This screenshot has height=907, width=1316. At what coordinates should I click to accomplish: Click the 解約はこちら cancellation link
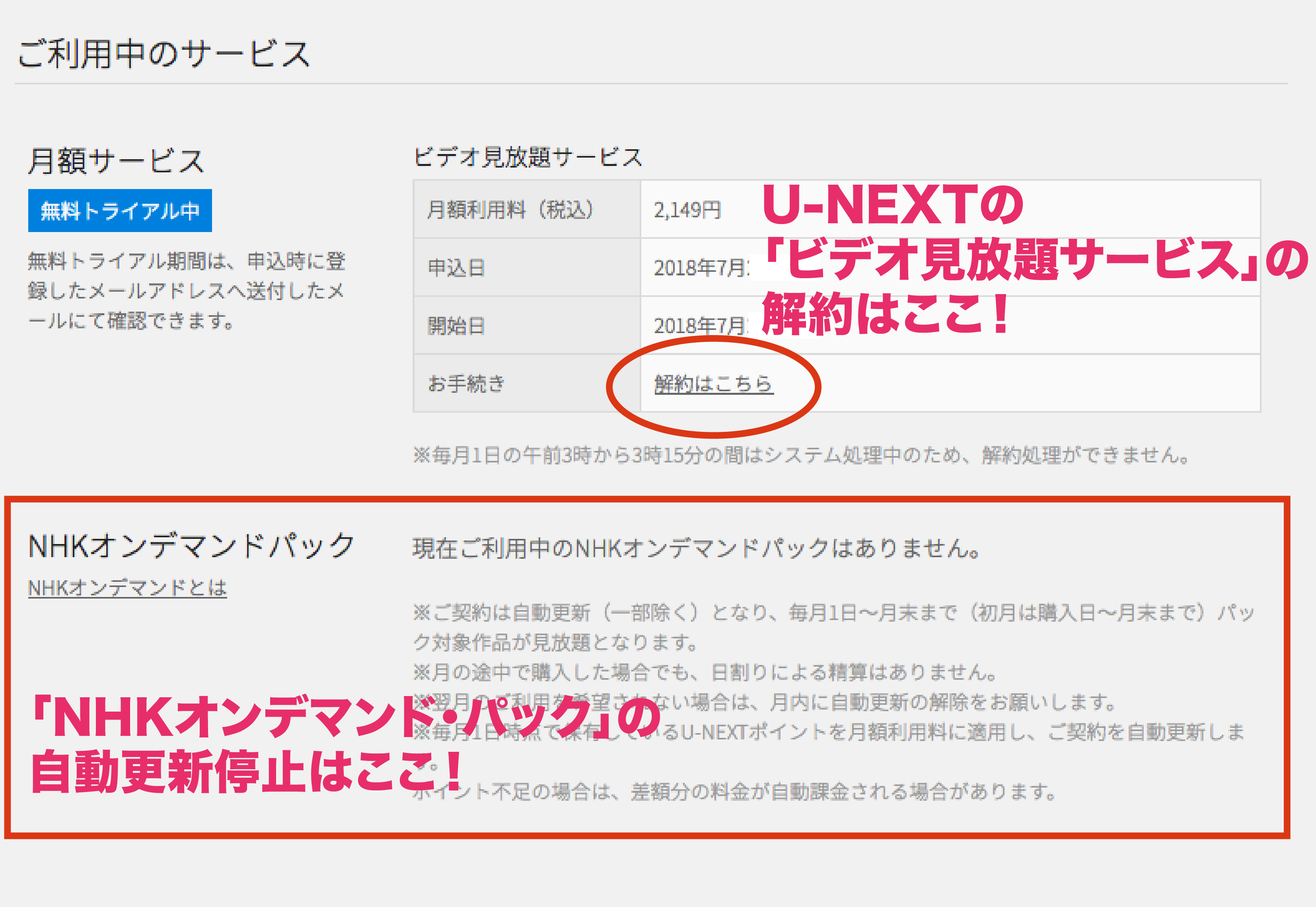[x=713, y=384]
